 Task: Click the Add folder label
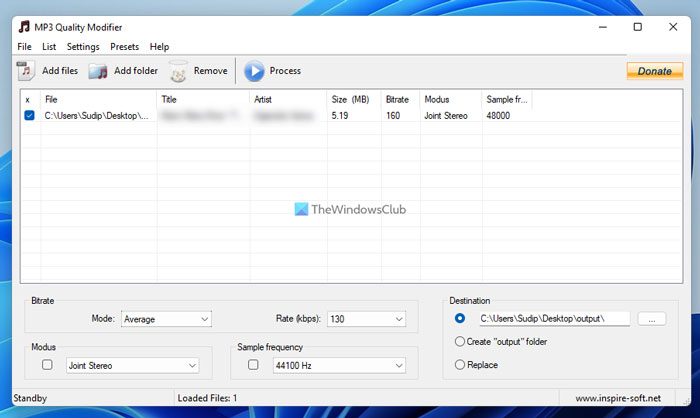click(x=136, y=71)
